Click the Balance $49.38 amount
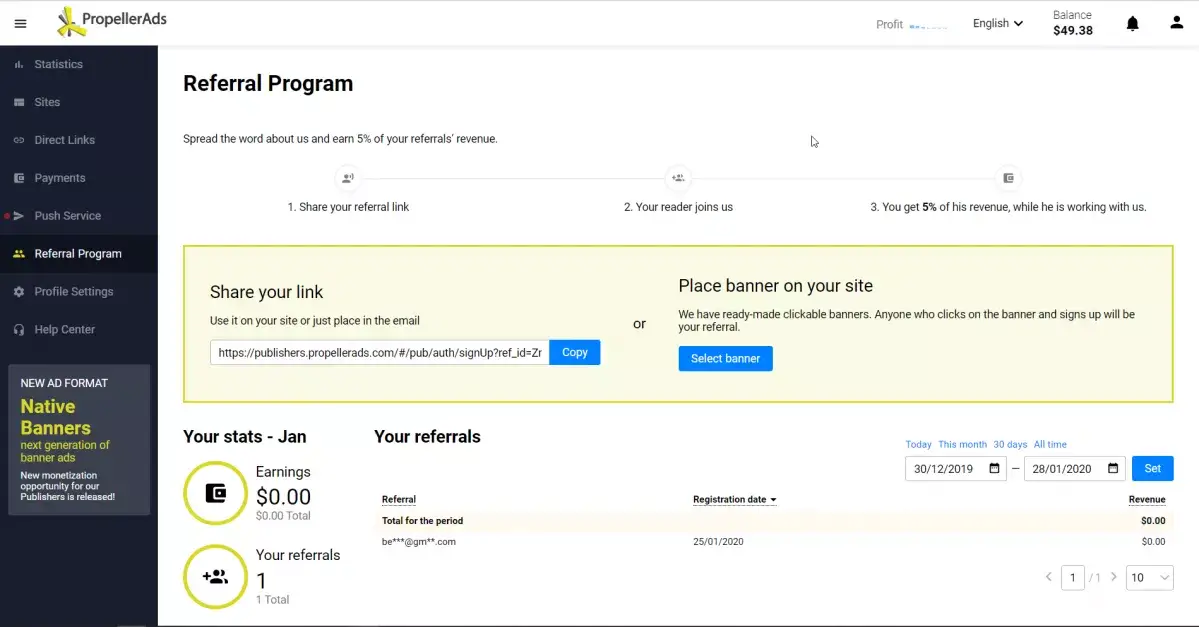 (x=1073, y=31)
